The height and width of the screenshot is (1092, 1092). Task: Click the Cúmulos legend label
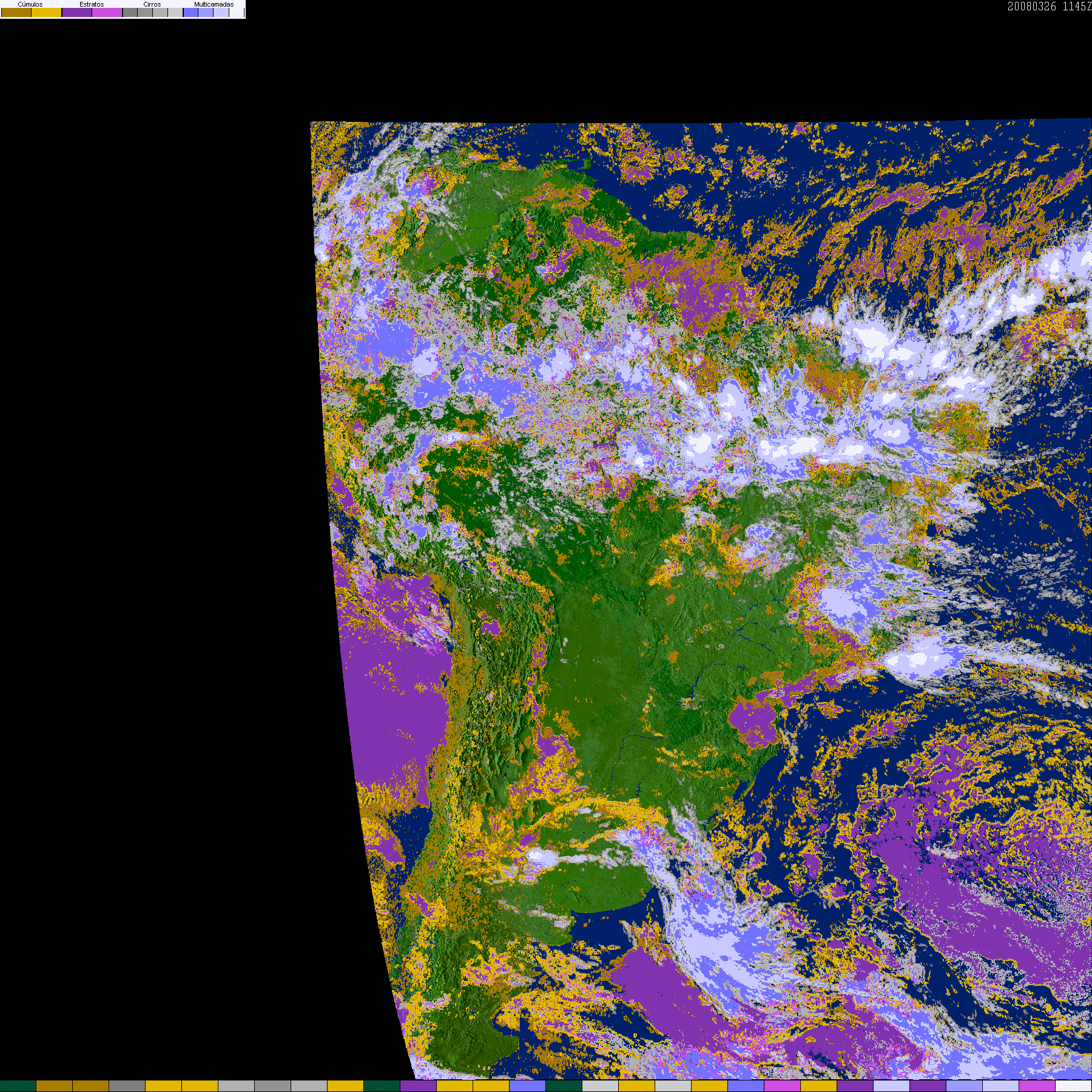(30, 4)
